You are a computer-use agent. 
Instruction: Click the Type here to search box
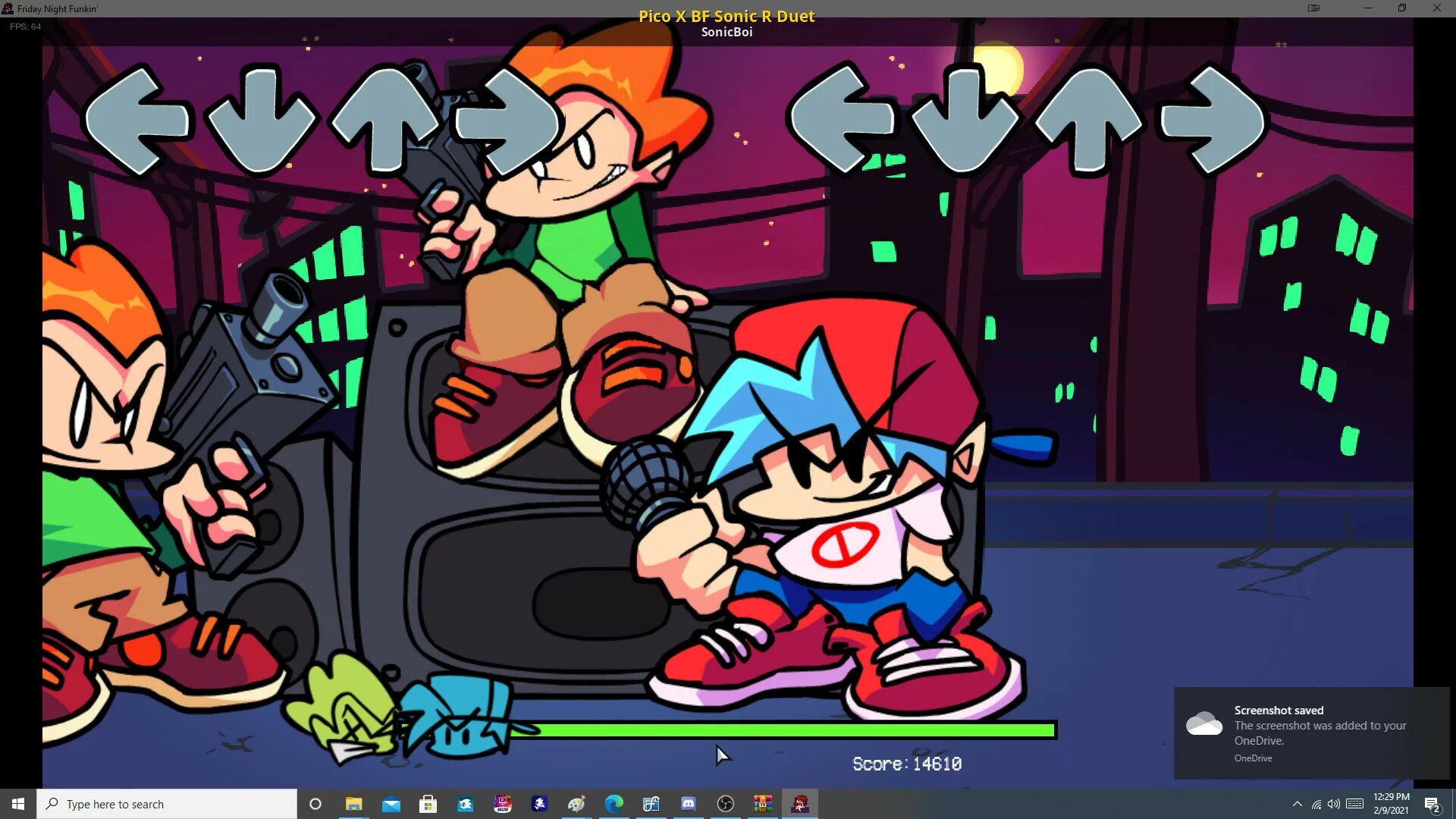click(x=167, y=804)
